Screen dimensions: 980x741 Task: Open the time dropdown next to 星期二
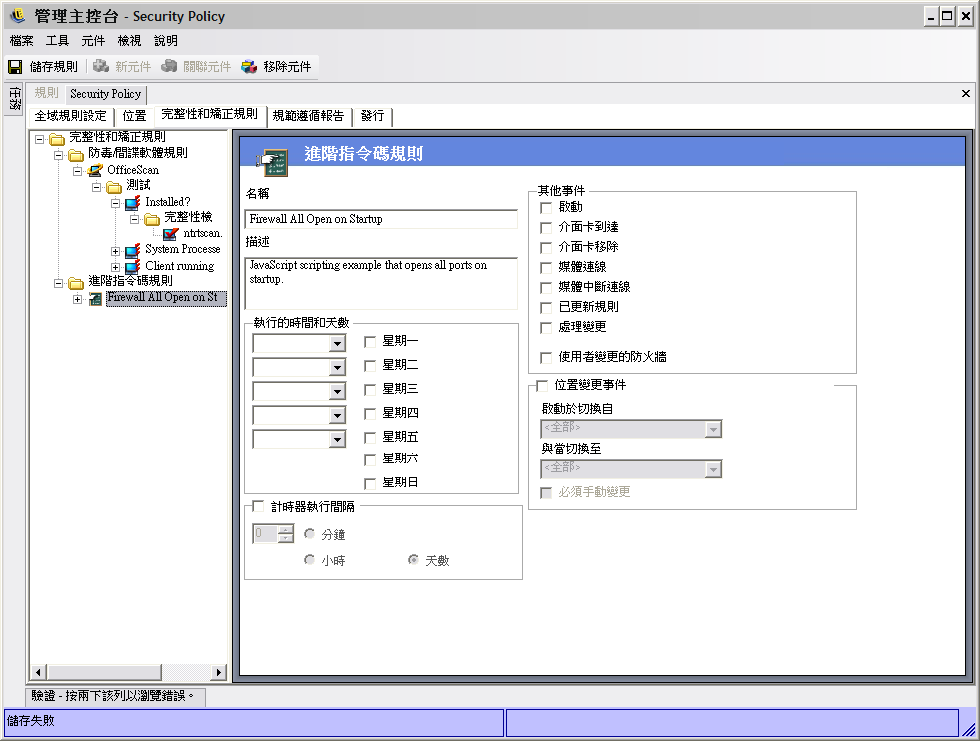click(337, 367)
